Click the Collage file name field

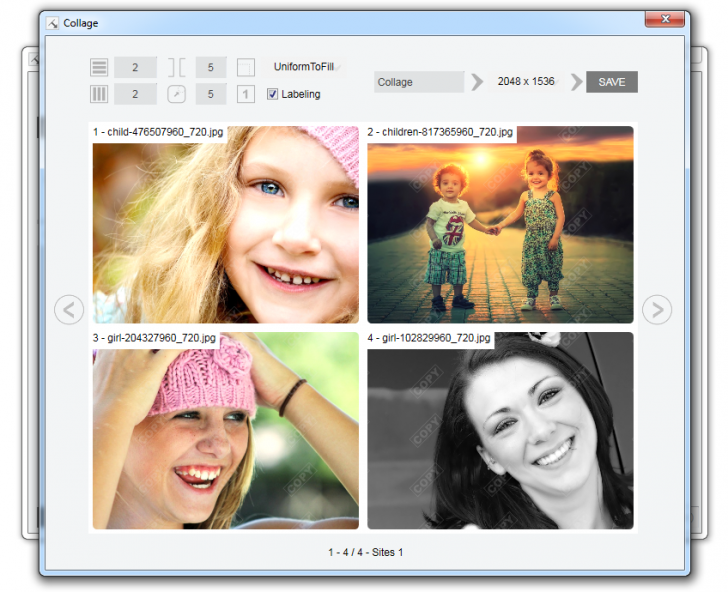pos(419,82)
